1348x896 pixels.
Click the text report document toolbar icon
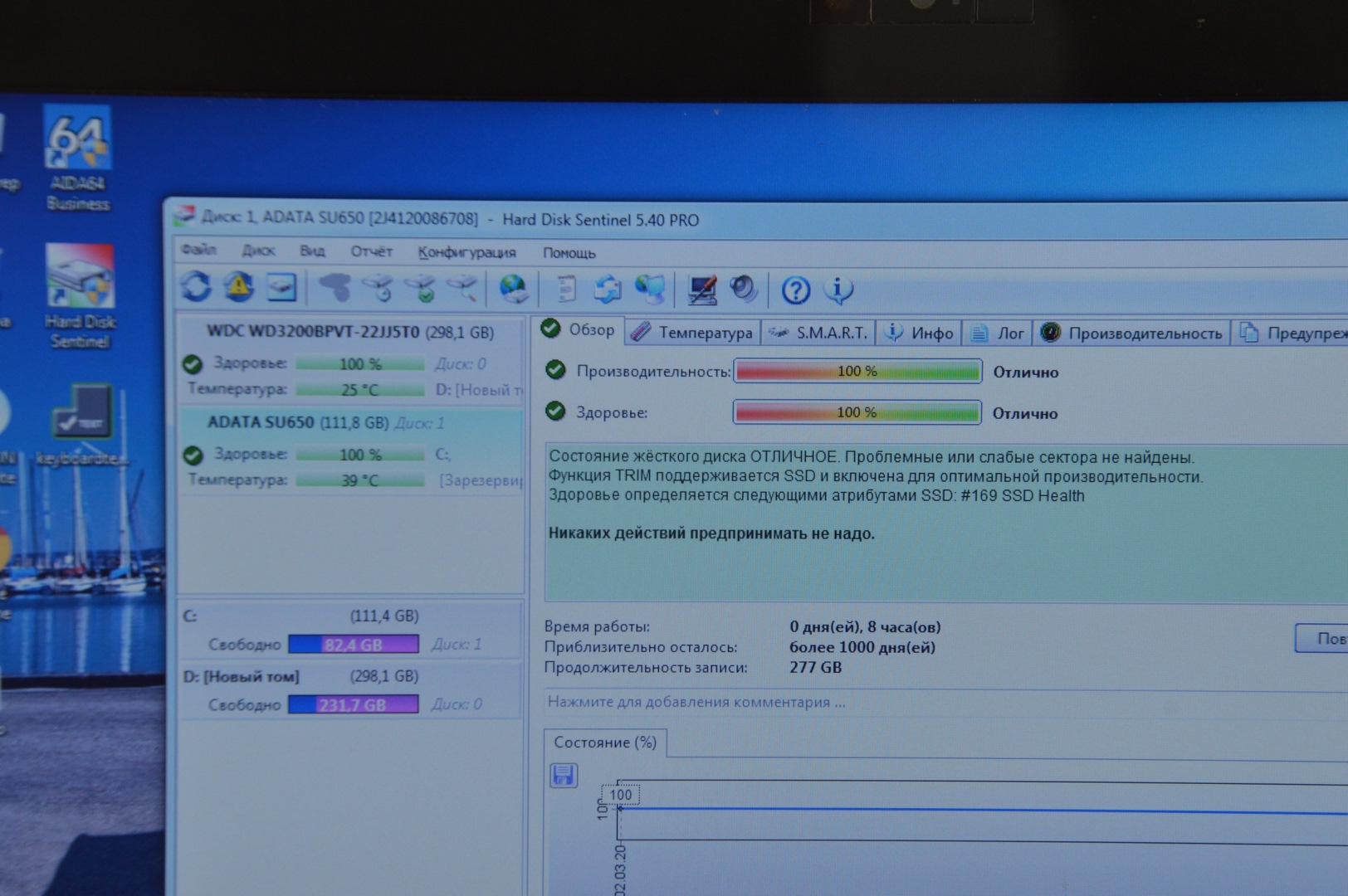(565, 289)
